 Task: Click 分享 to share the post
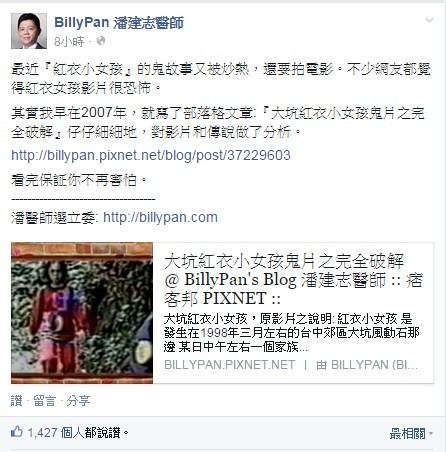[78, 400]
